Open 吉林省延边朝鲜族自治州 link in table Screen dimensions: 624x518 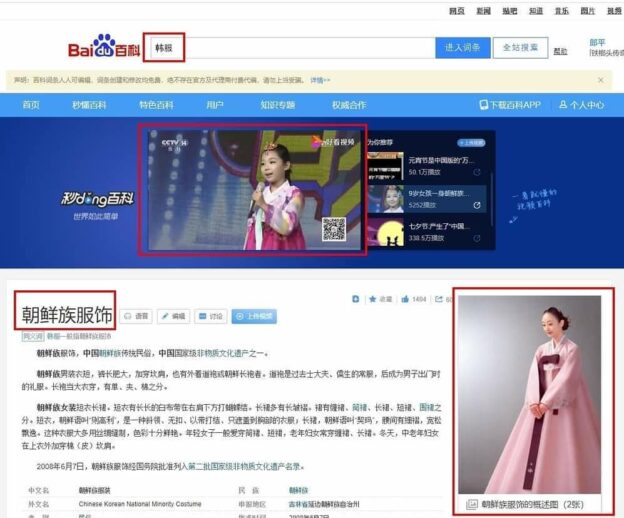tap(324, 504)
